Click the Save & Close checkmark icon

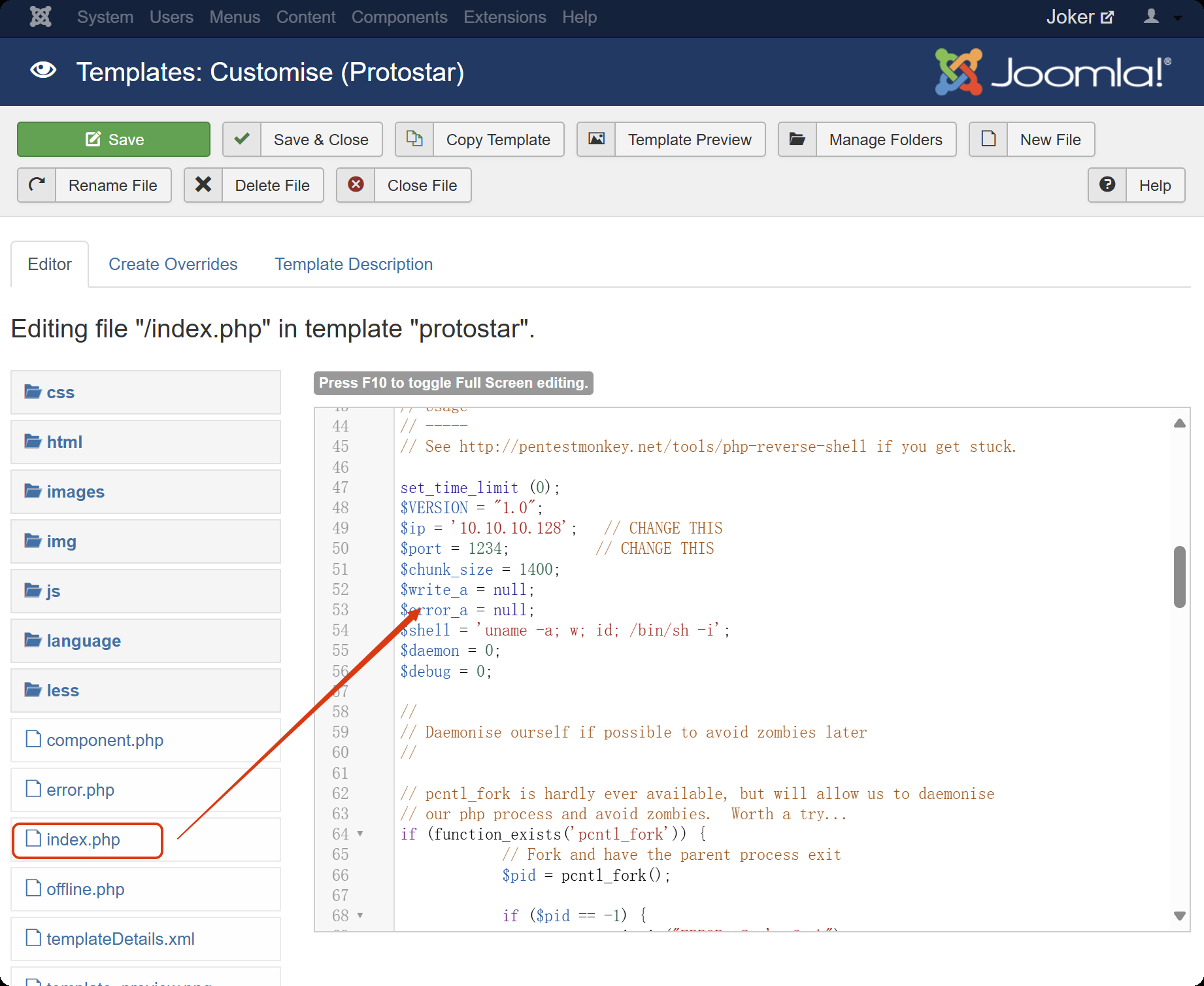tap(242, 139)
